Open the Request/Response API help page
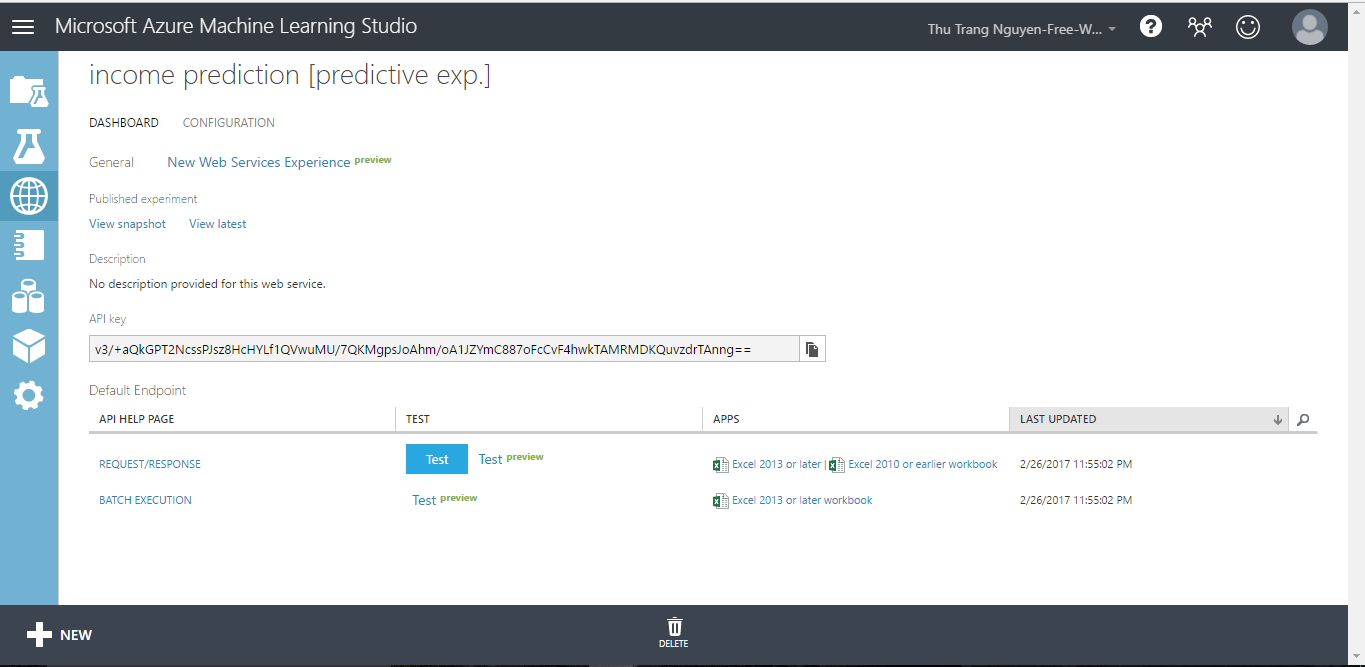The height and width of the screenshot is (667, 1365). tap(150, 464)
